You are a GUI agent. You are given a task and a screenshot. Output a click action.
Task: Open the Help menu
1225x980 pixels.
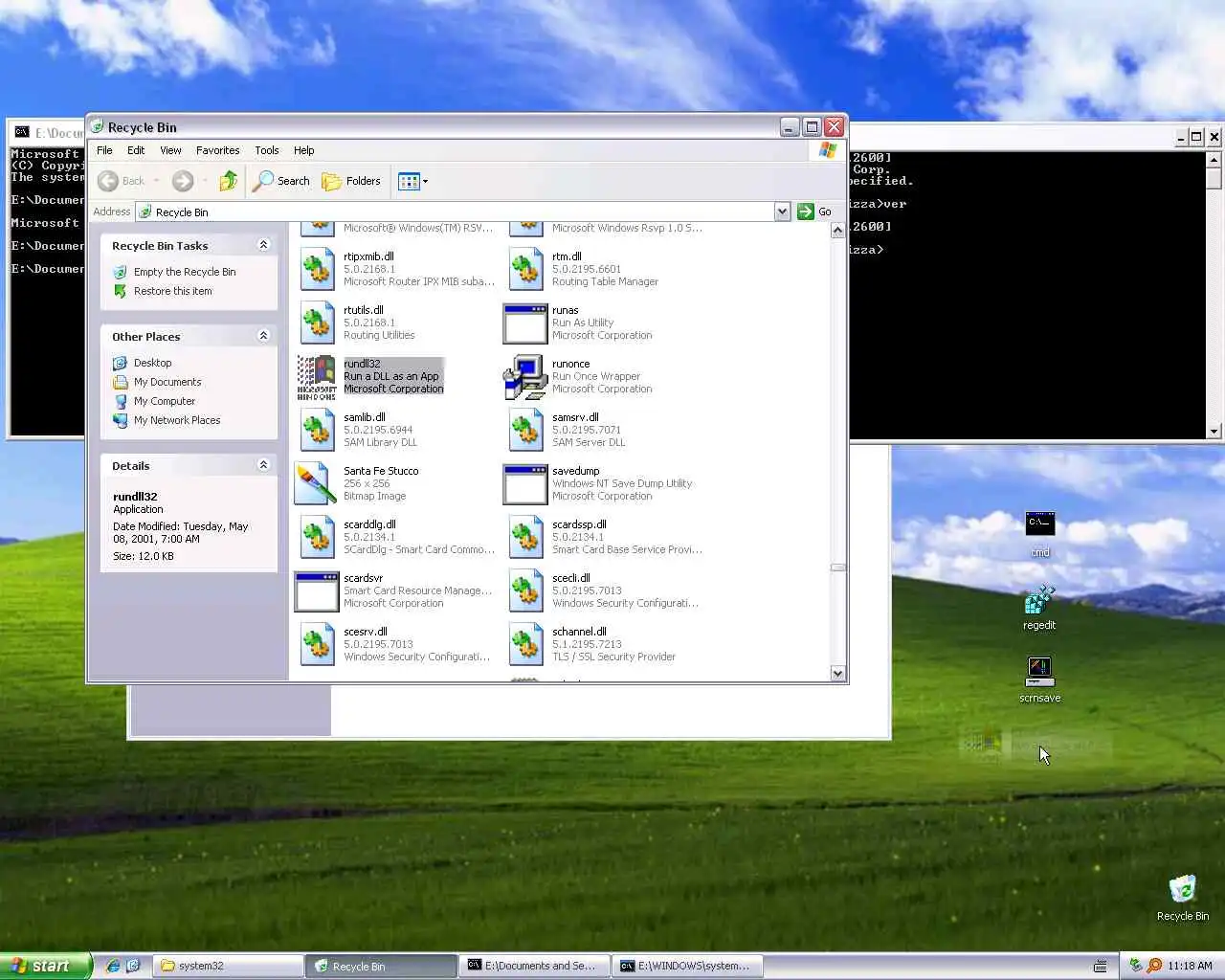click(x=303, y=150)
